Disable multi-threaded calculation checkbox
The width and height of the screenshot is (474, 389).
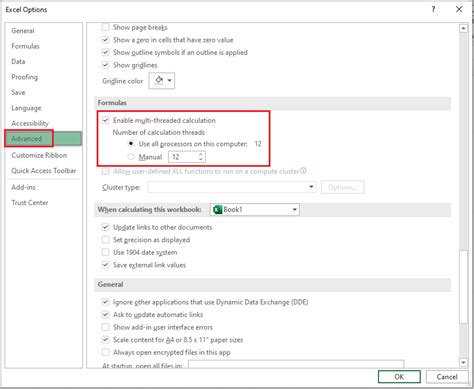tap(105, 120)
